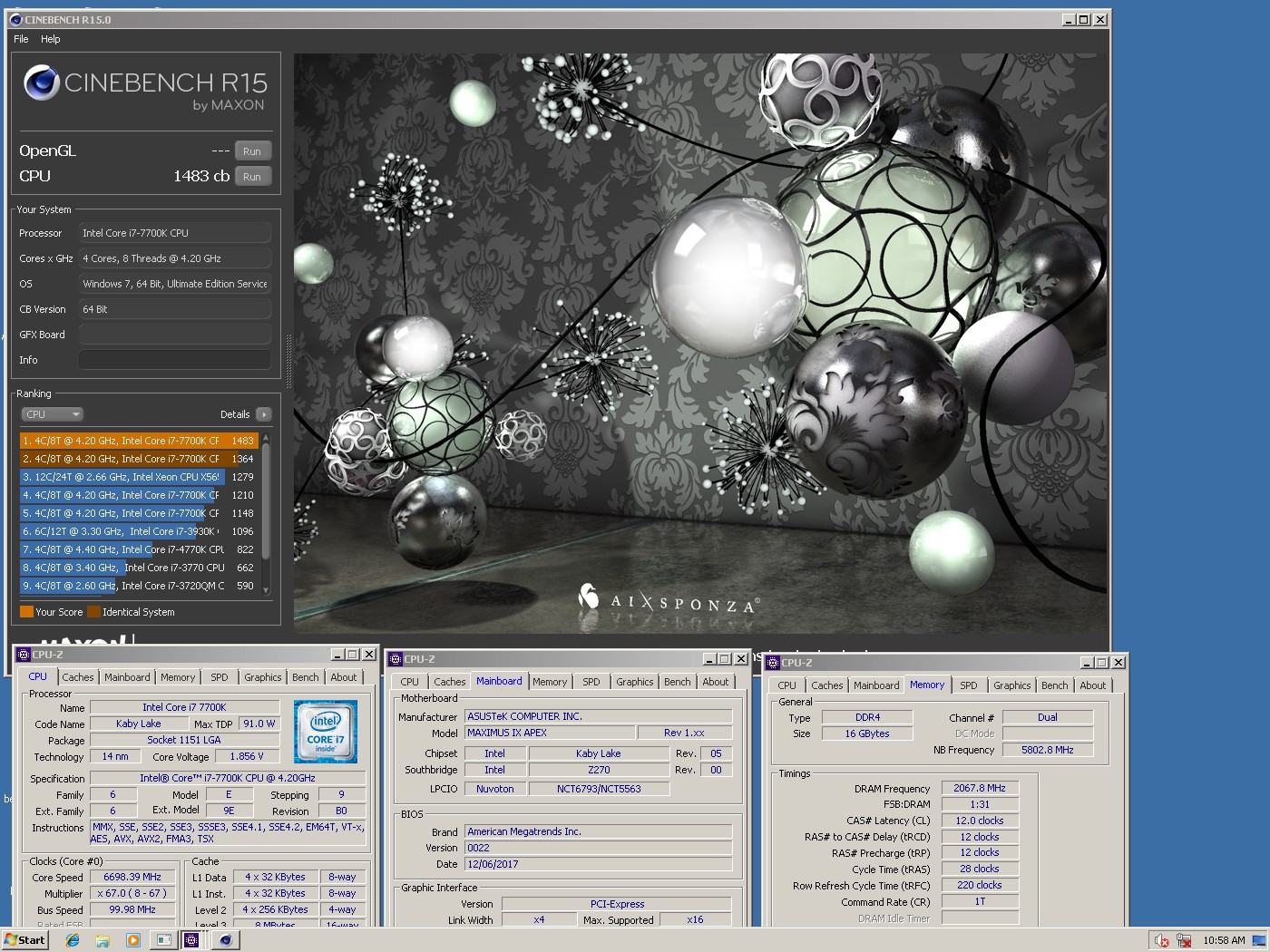Open the File menu in Cinebench
Screen dimensions: 1270x952
click(22, 39)
